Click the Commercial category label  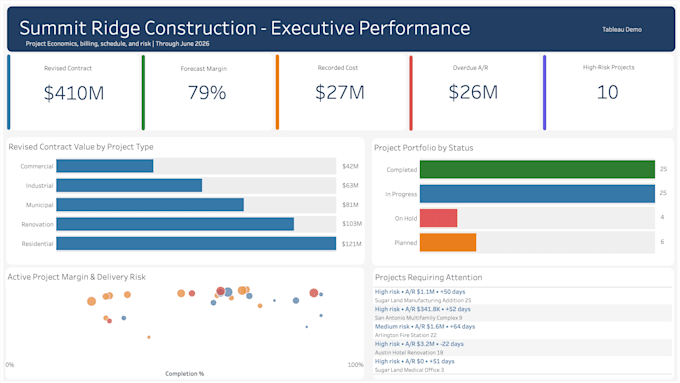[x=36, y=166]
